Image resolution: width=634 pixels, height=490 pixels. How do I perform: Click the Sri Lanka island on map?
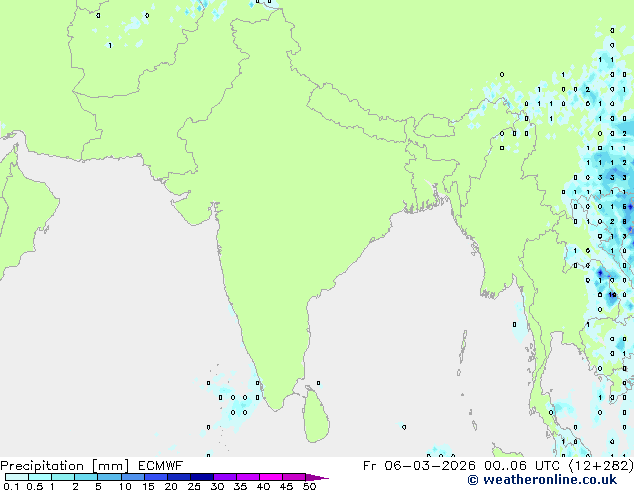point(317,416)
